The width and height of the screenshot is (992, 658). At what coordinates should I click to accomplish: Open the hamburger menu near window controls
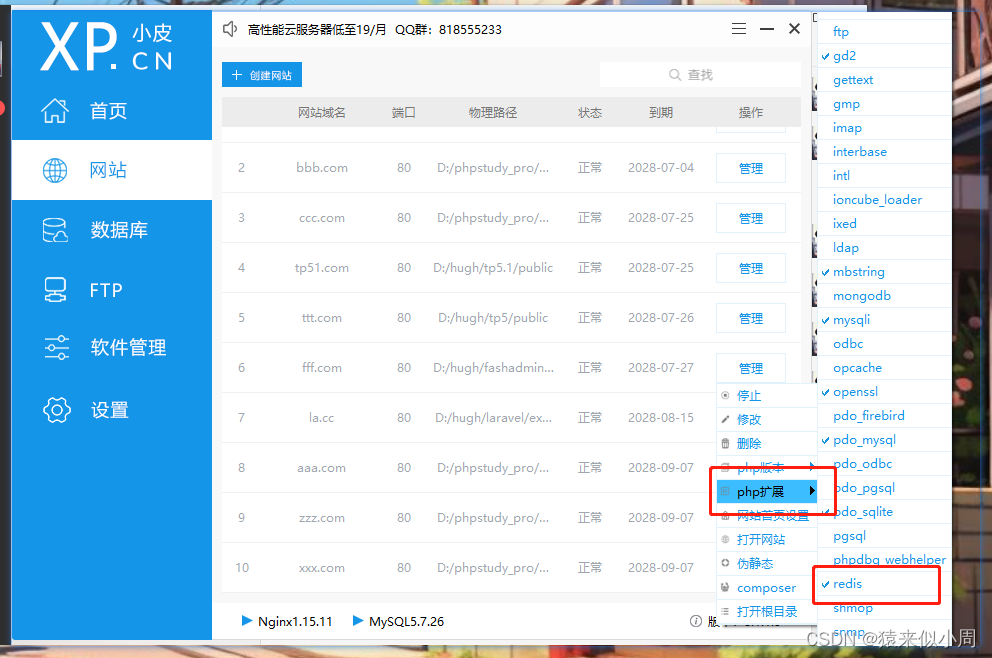pyautogui.click(x=739, y=29)
